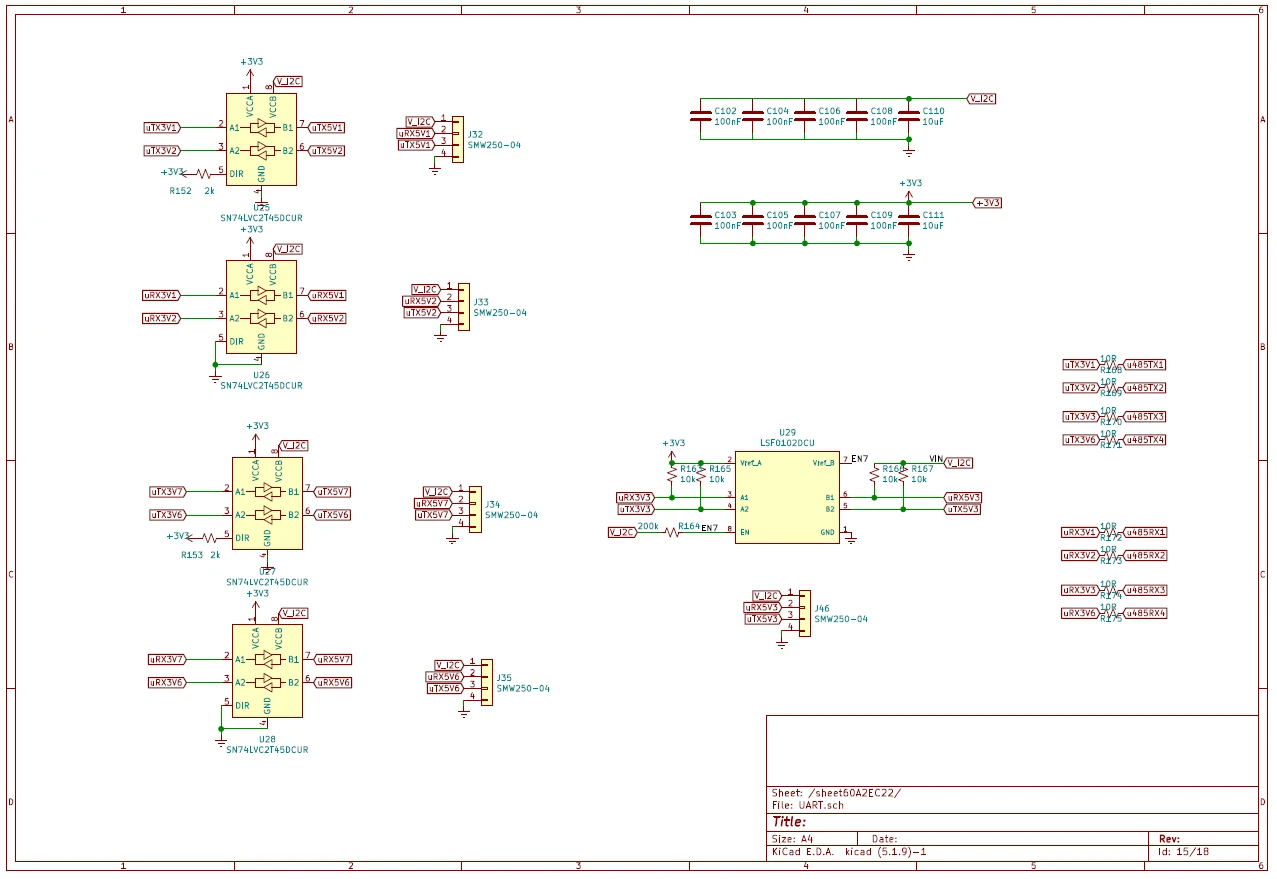Click connector J35 SMW250-04
This screenshot has height=879, width=1277.
coord(487,682)
